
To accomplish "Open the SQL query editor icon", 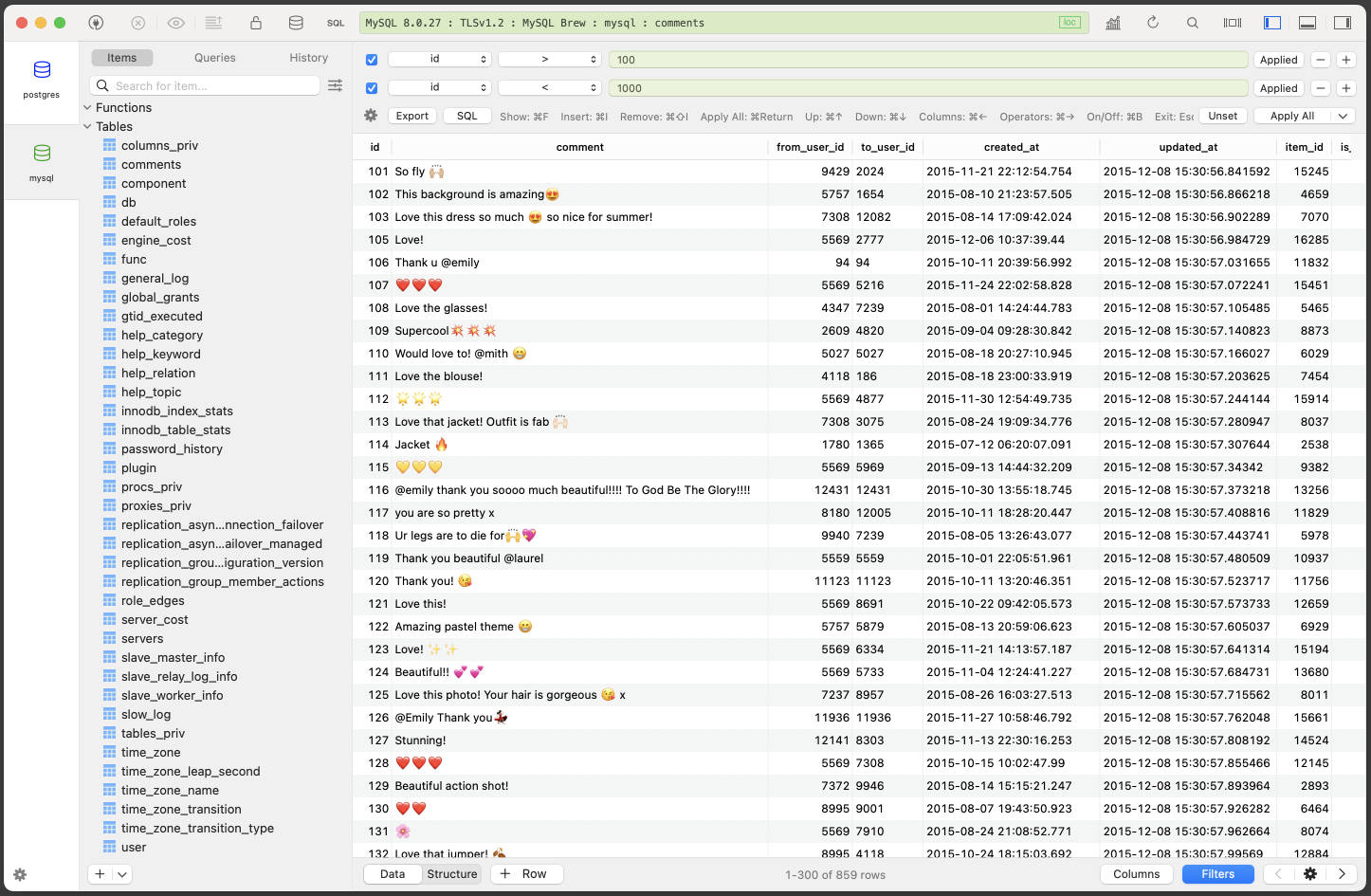I will click(x=336, y=23).
